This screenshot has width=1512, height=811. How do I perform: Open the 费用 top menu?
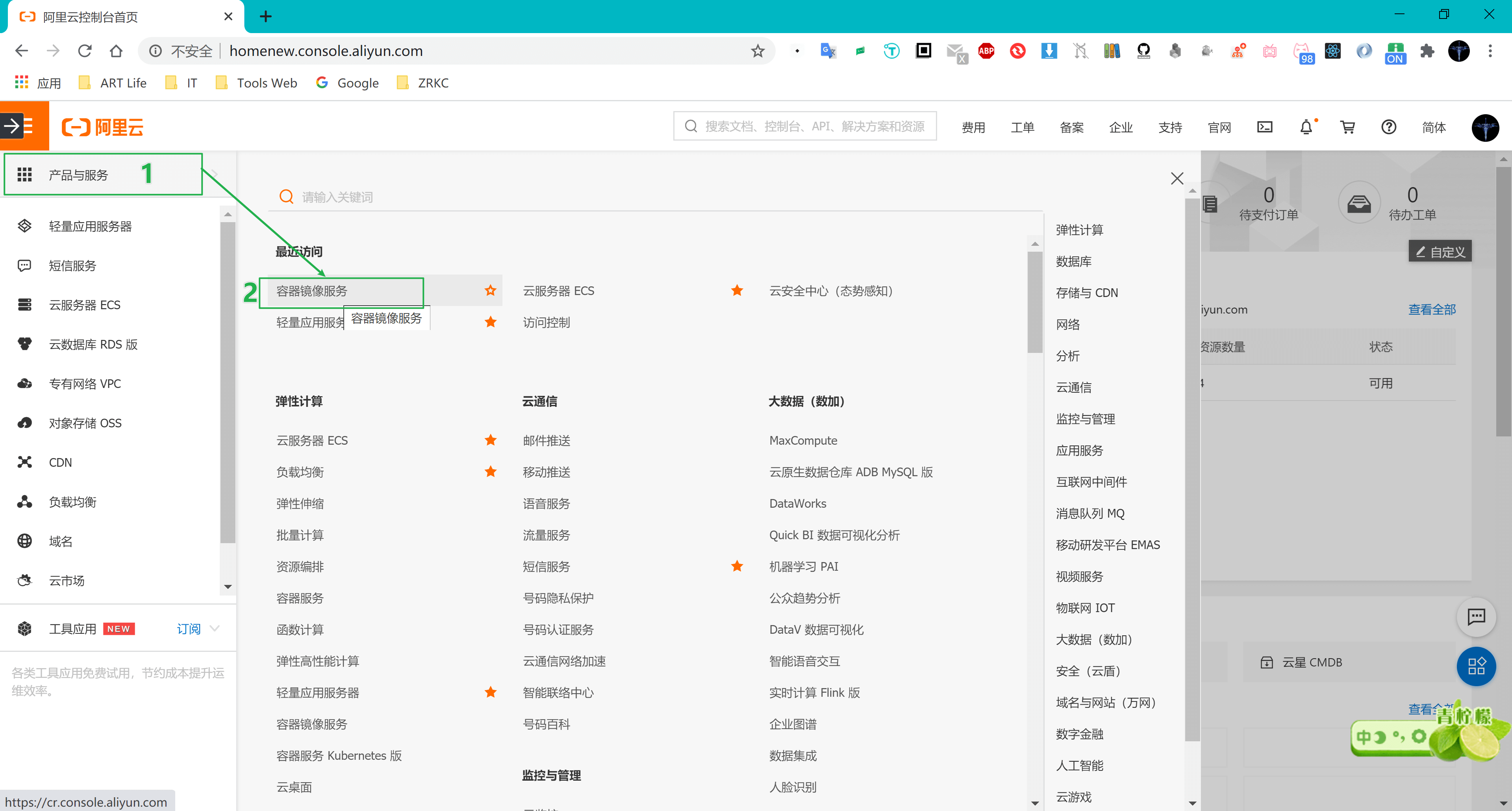[x=973, y=127]
